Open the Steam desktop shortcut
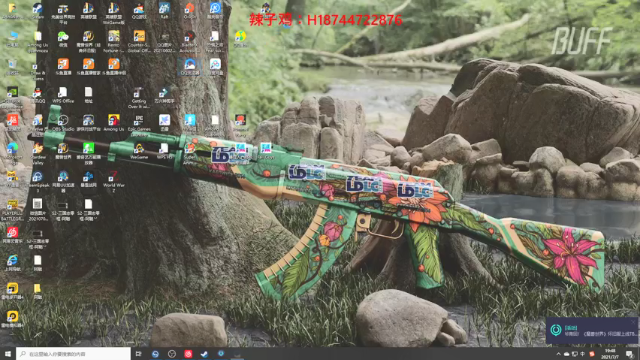This screenshot has height=360, width=640. [38, 10]
